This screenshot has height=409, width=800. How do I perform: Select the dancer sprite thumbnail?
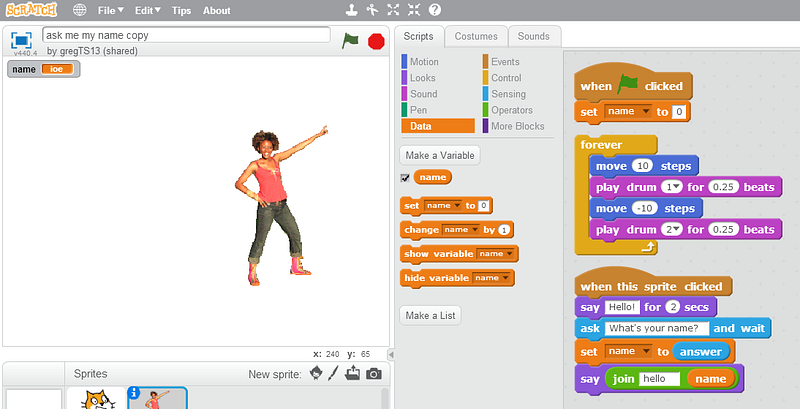[157, 399]
